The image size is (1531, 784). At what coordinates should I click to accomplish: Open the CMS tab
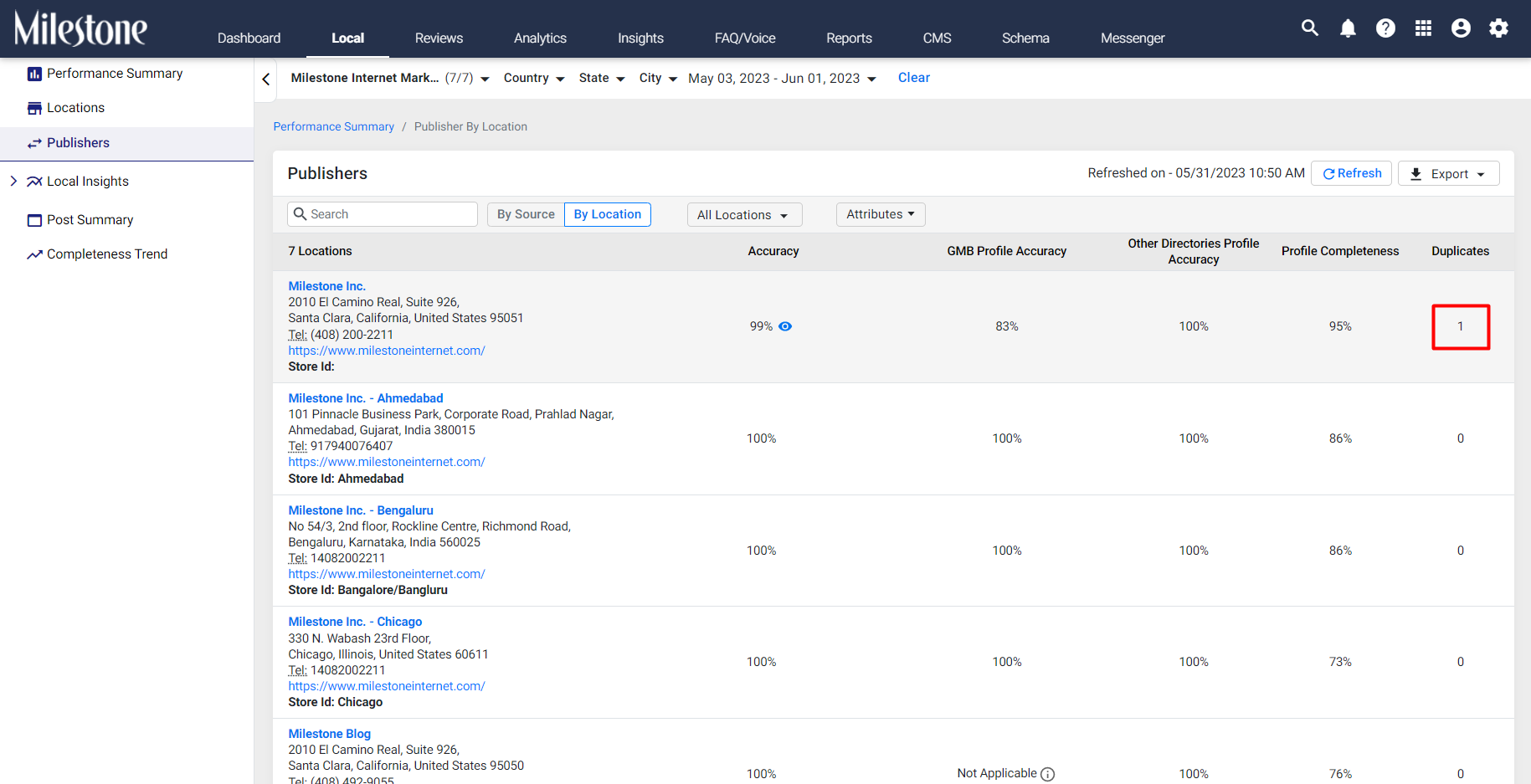tap(937, 38)
